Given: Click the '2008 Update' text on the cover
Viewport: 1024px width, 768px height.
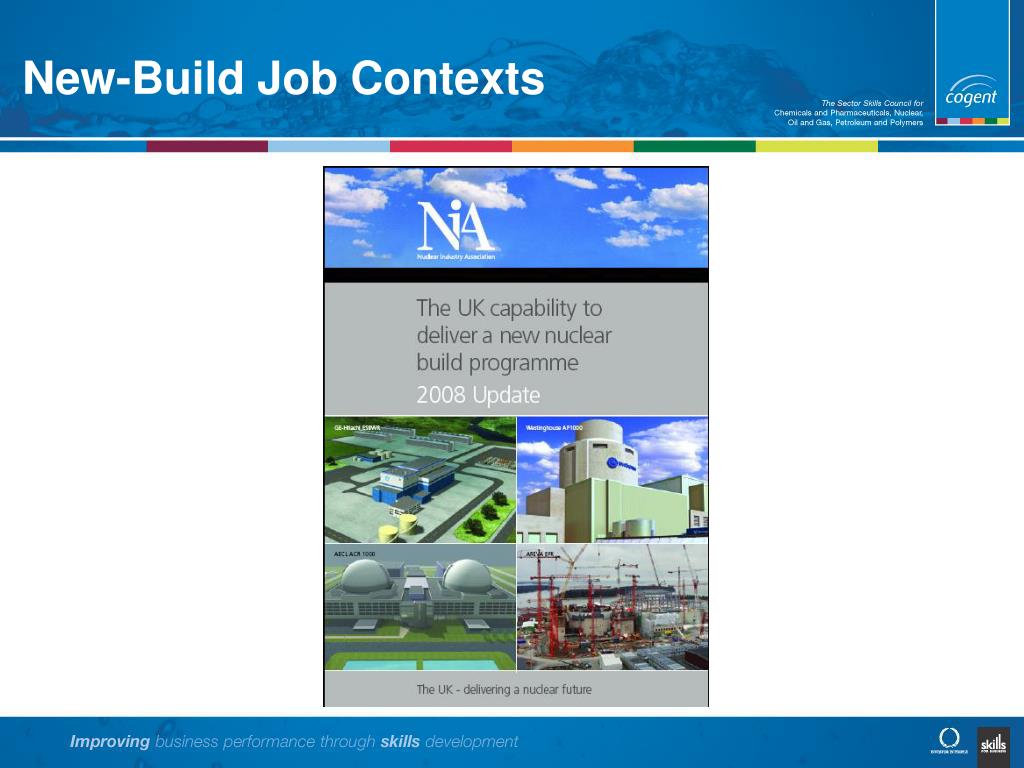Looking at the screenshot, I should click(x=478, y=395).
